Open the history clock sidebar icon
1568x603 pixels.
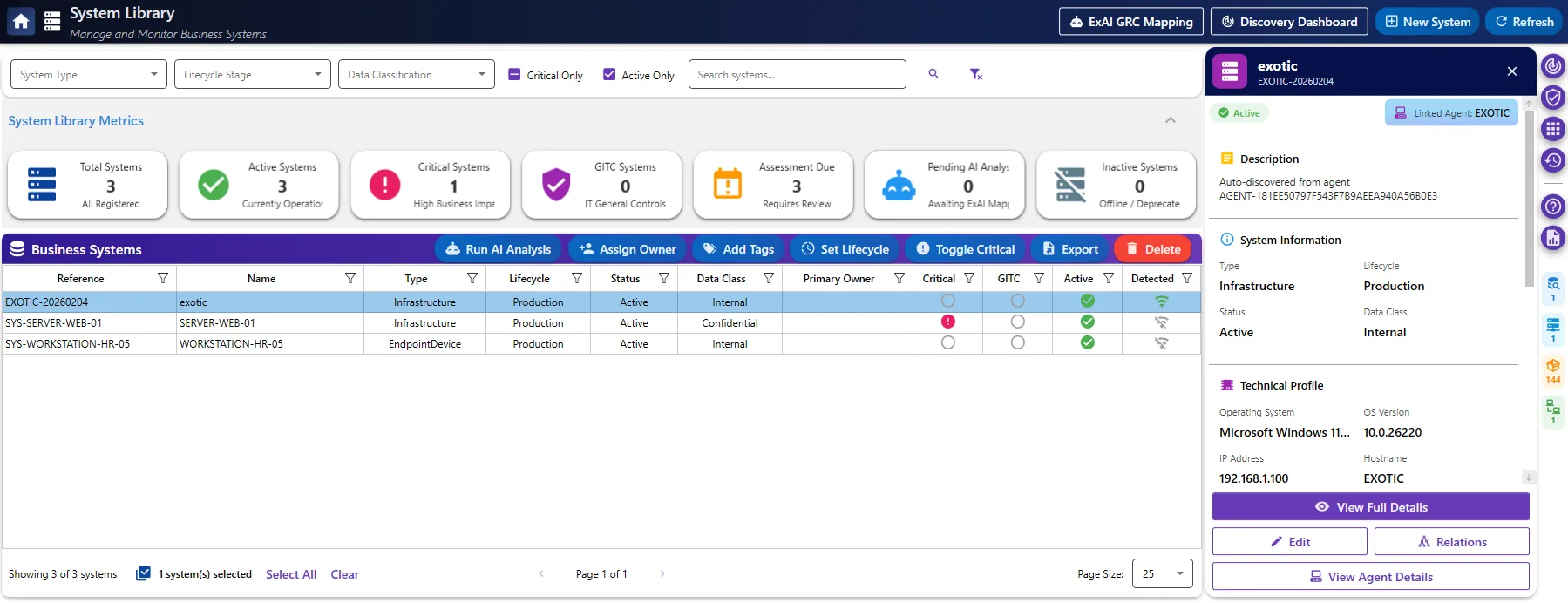[x=1553, y=160]
